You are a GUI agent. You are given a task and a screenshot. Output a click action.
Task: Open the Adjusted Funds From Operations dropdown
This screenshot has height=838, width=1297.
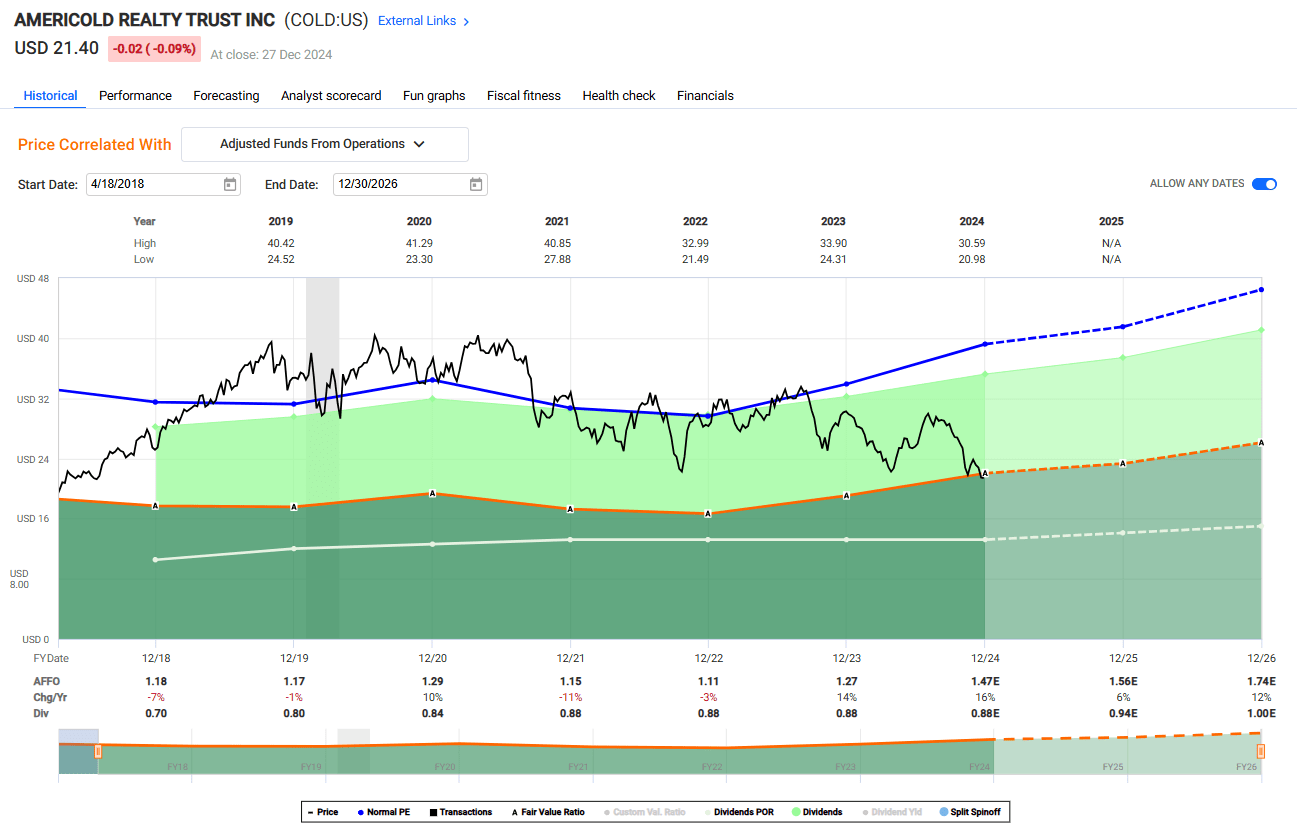(x=324, y=144)
